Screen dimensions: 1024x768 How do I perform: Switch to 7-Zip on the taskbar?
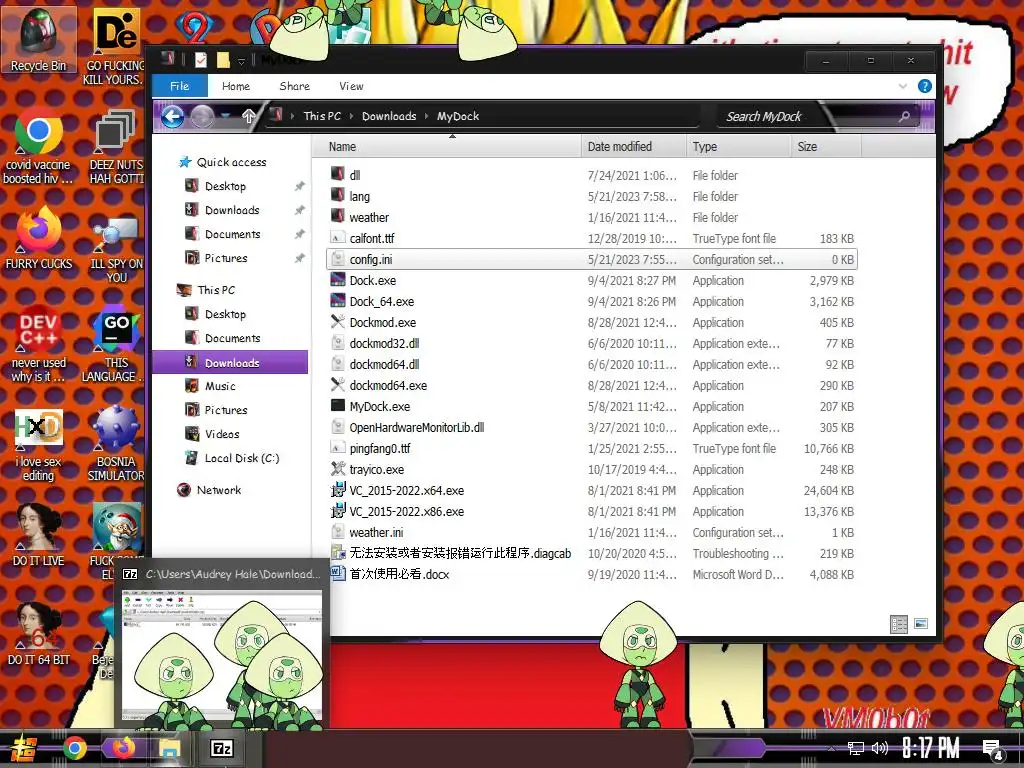(221, 748)
